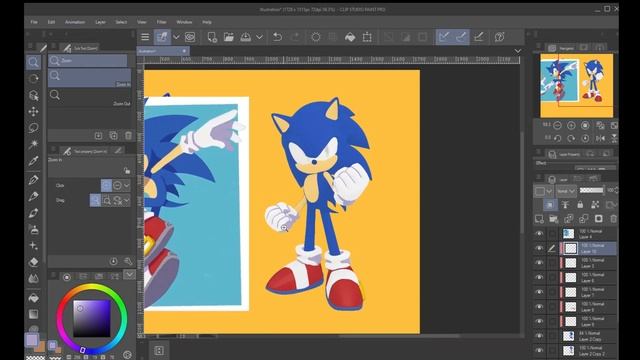
Task: Select the Move layer tool
Action: [x=33, y=111]
